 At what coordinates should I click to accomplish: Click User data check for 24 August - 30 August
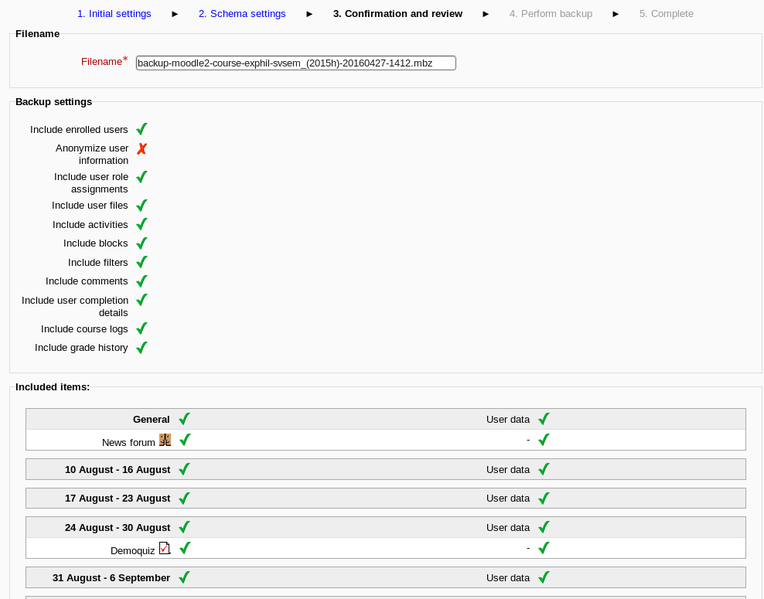(544, 527)
